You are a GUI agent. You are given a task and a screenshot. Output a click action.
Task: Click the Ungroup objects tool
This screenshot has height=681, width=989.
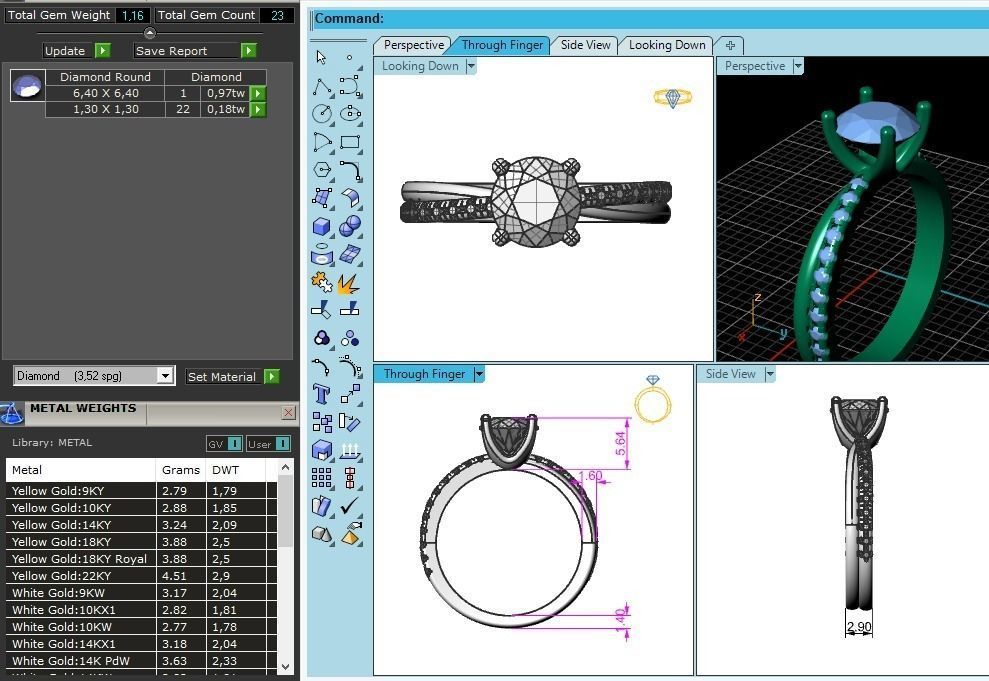pos(349,339)
